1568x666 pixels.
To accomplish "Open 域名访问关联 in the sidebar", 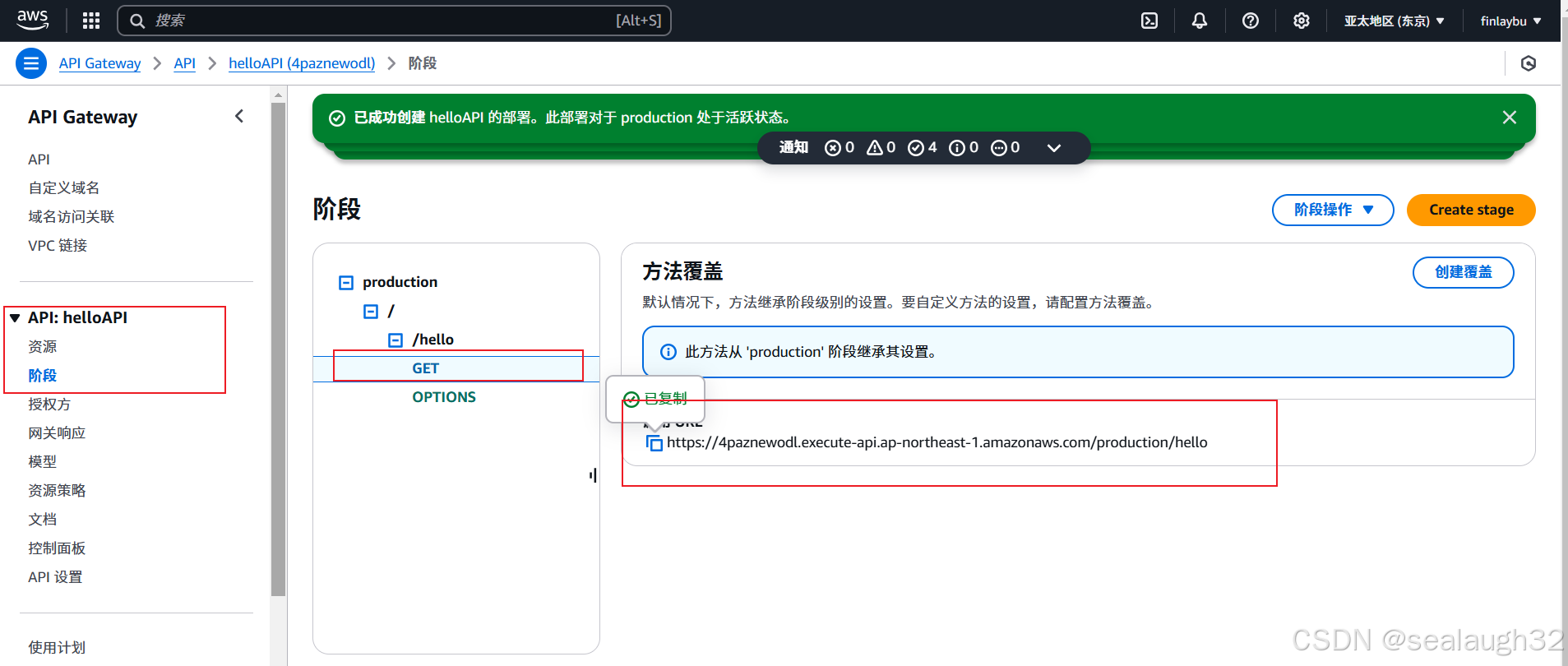I will pos(72,217).
